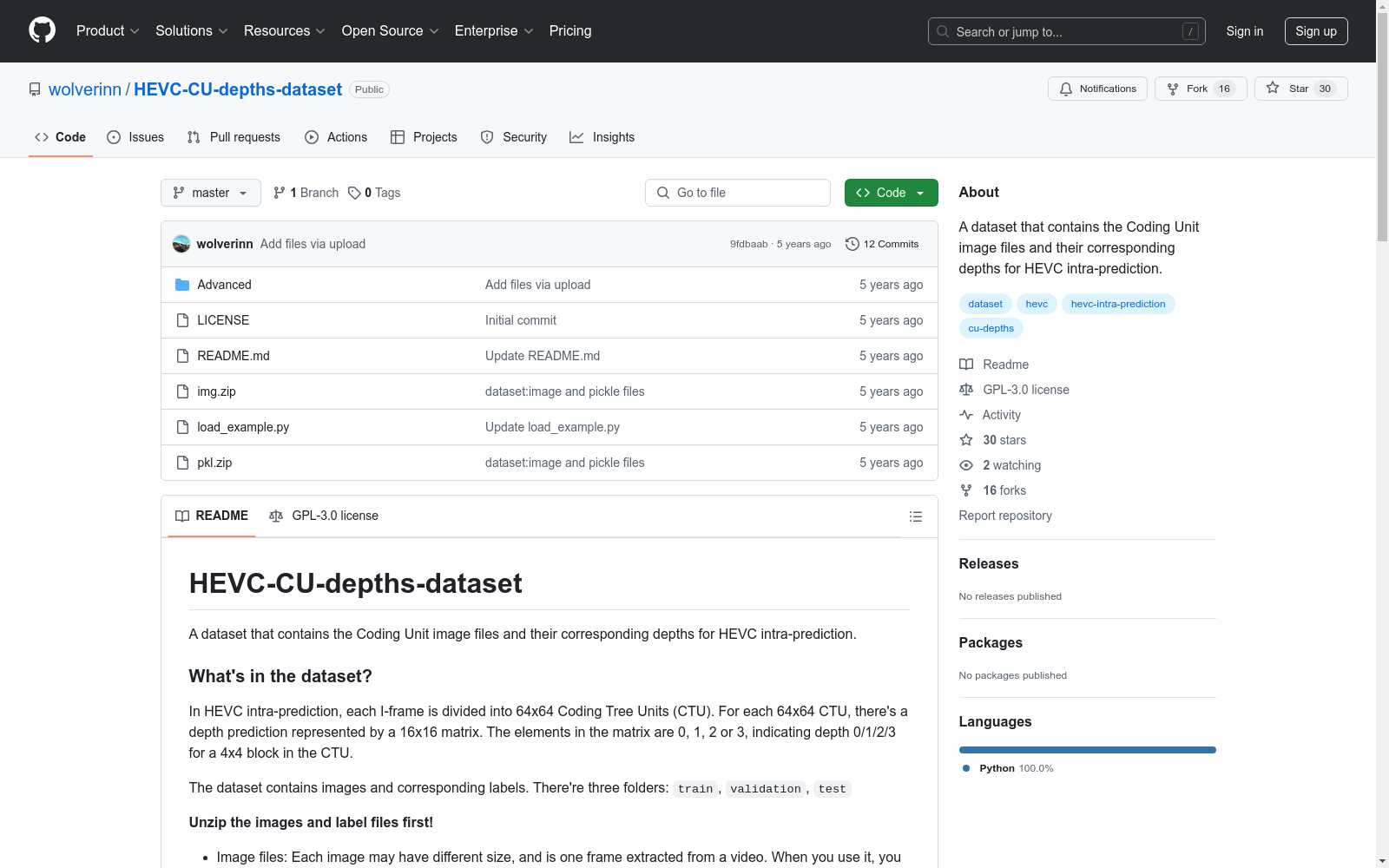Open the Insights tab
The height and width of the screenshot is (868, 1389).
click(x=602, y=137)
